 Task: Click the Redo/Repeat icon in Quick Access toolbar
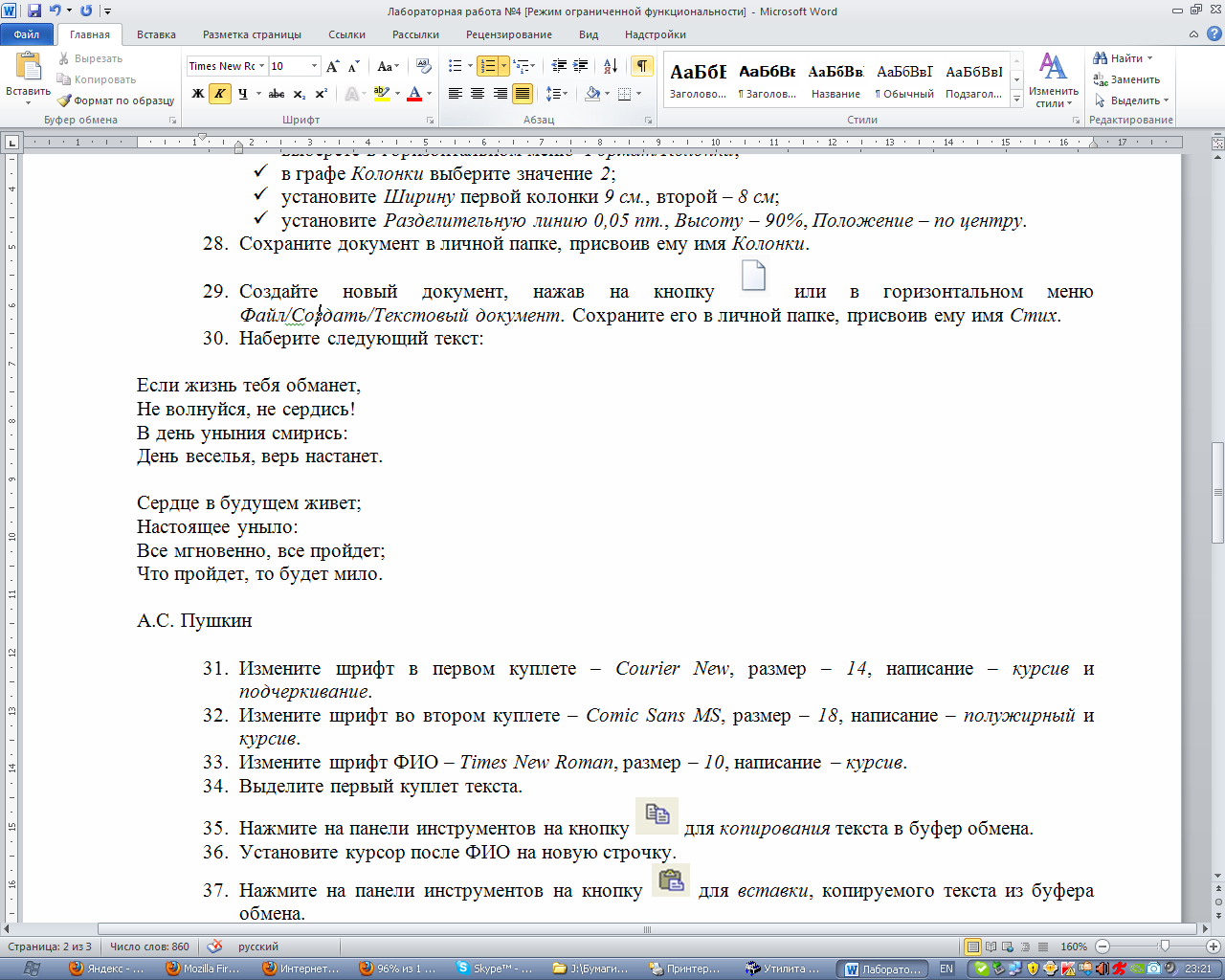click(x=86, y=11)
